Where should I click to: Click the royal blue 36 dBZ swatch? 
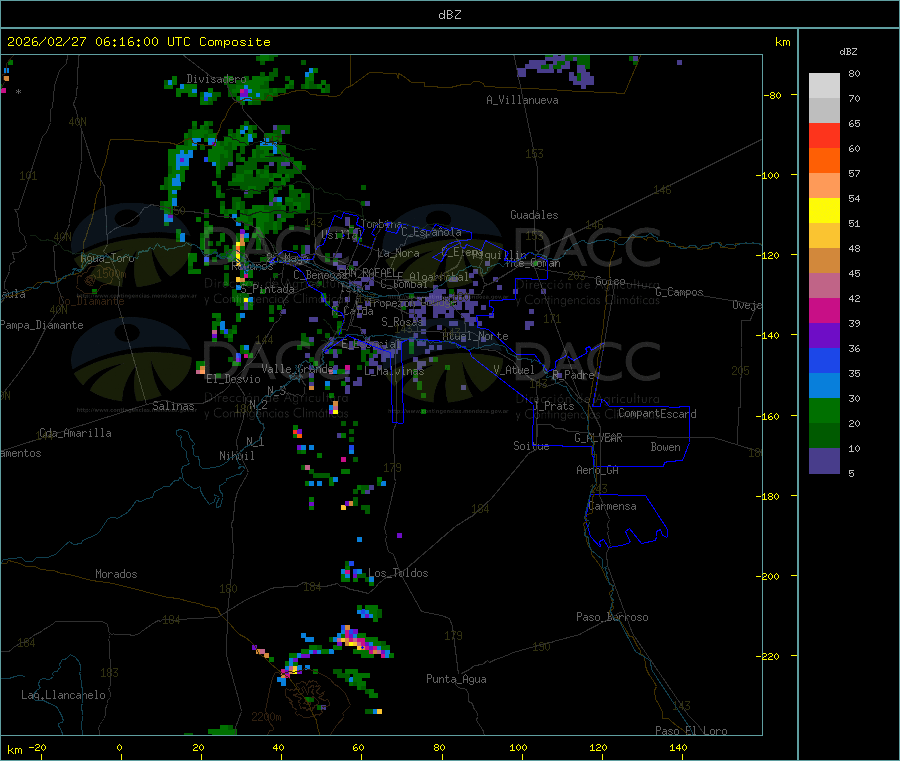coord(824,360)
